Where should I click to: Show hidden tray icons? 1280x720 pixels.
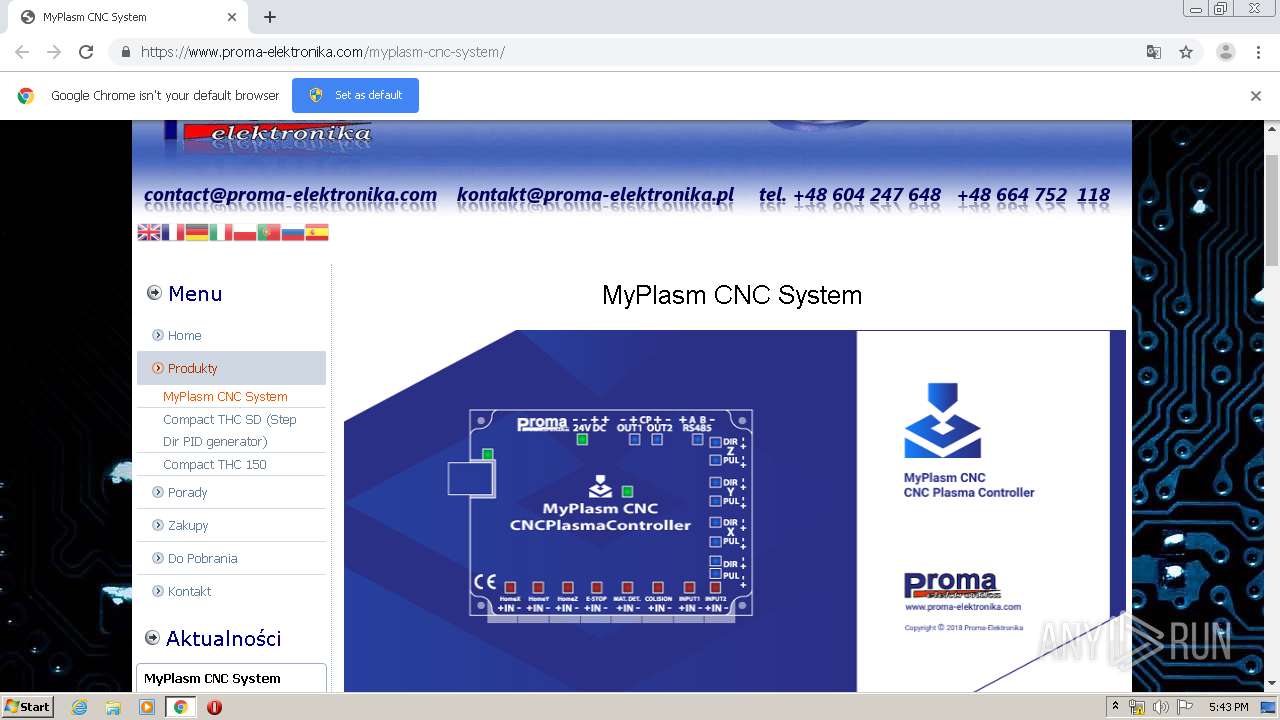pos(1115,707)
